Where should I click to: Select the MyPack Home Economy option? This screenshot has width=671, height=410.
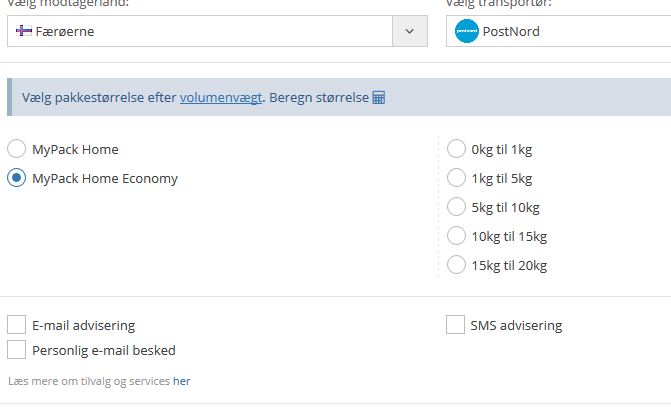coord(17,178)
